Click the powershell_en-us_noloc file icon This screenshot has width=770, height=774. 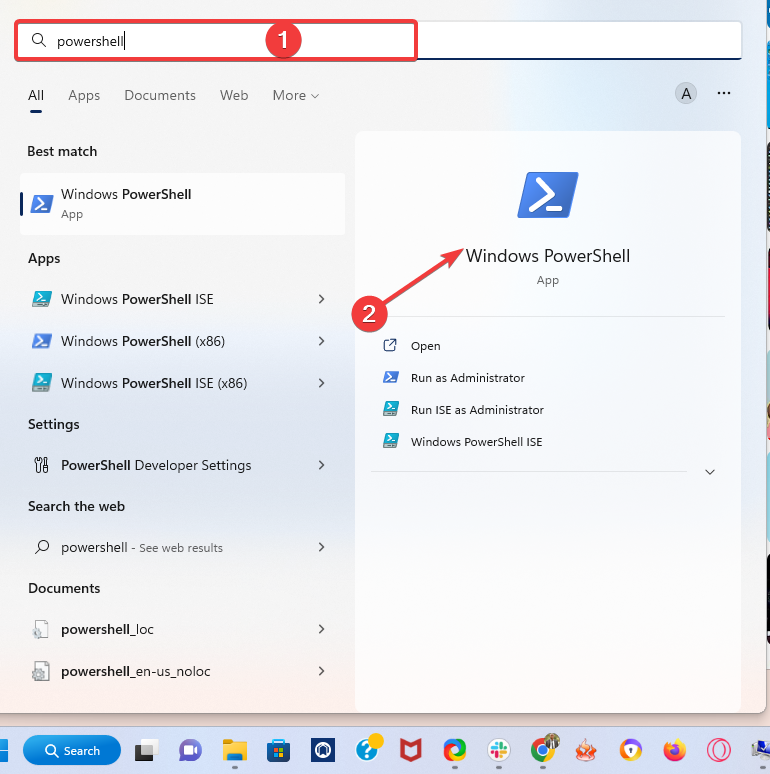coord(40,671)
